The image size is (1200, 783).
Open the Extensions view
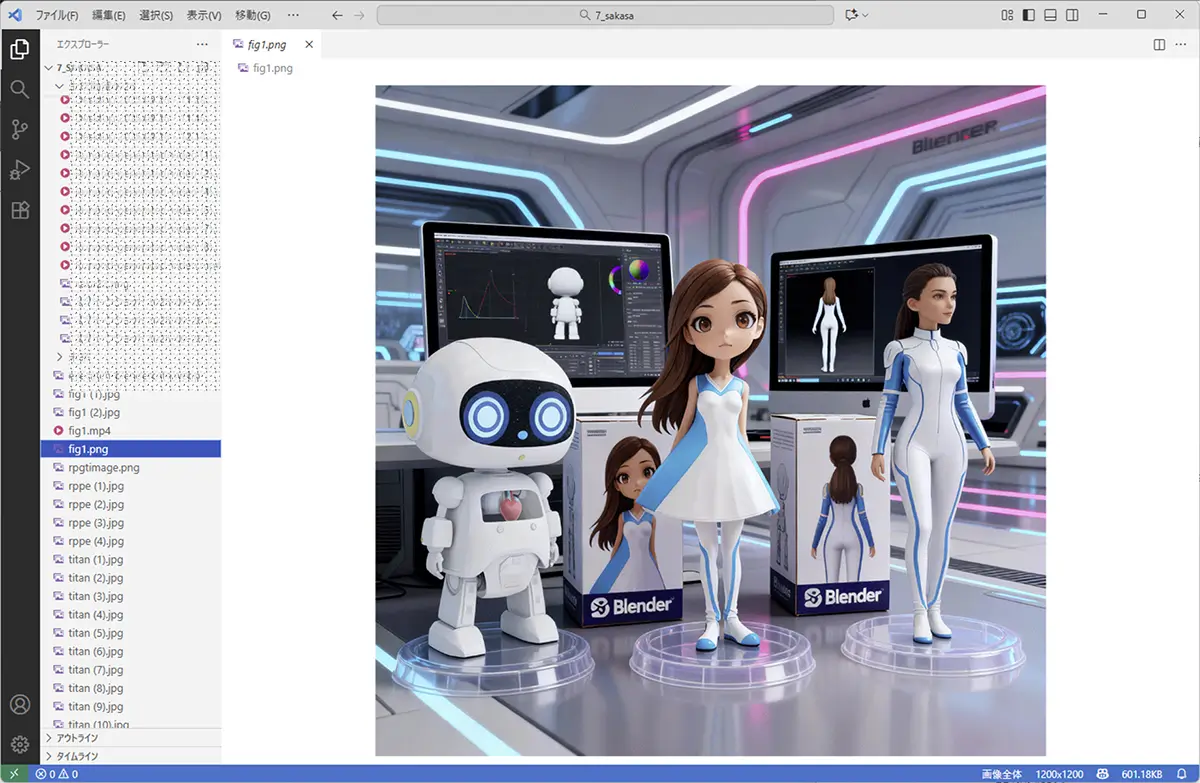tap(19, 210)
